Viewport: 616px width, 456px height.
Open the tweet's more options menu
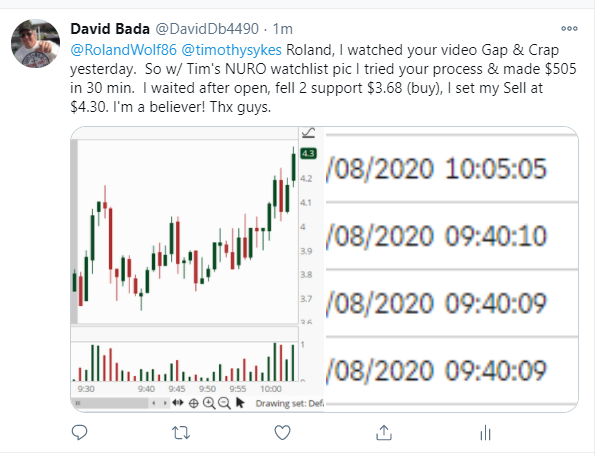tap(570, 28)
